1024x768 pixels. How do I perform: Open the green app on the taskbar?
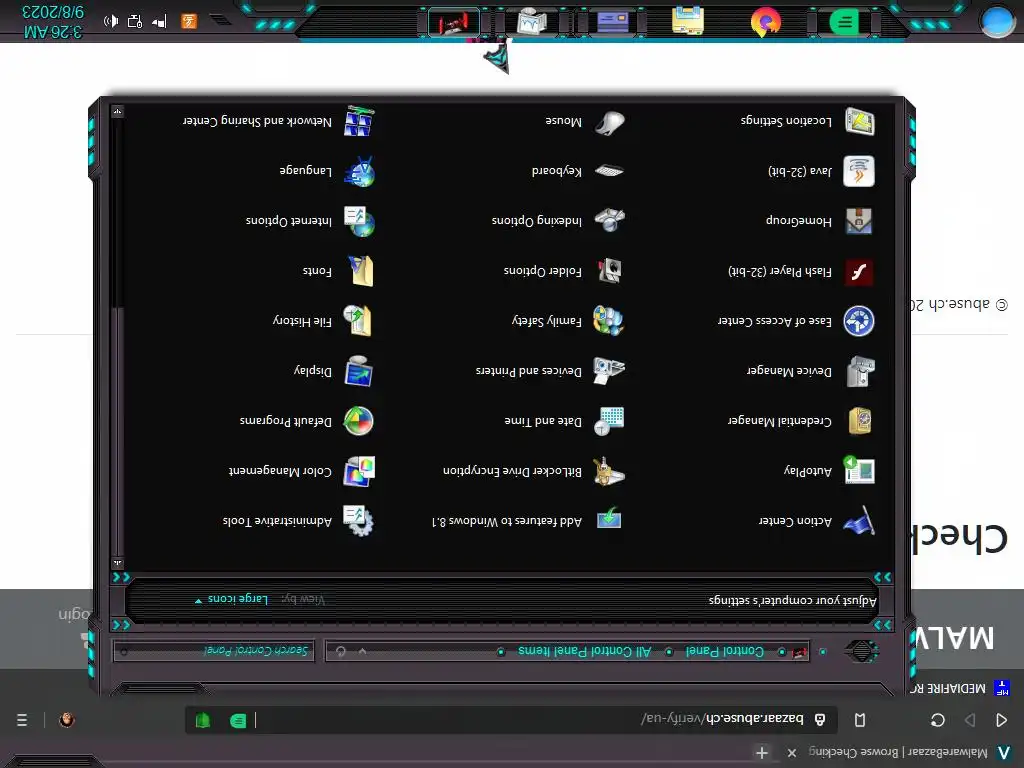tap(844, 23)
